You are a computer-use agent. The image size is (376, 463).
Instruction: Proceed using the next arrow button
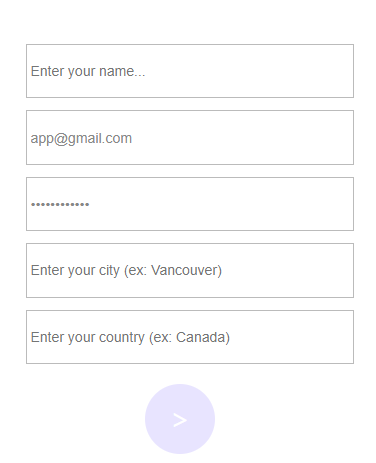point(180,419)
